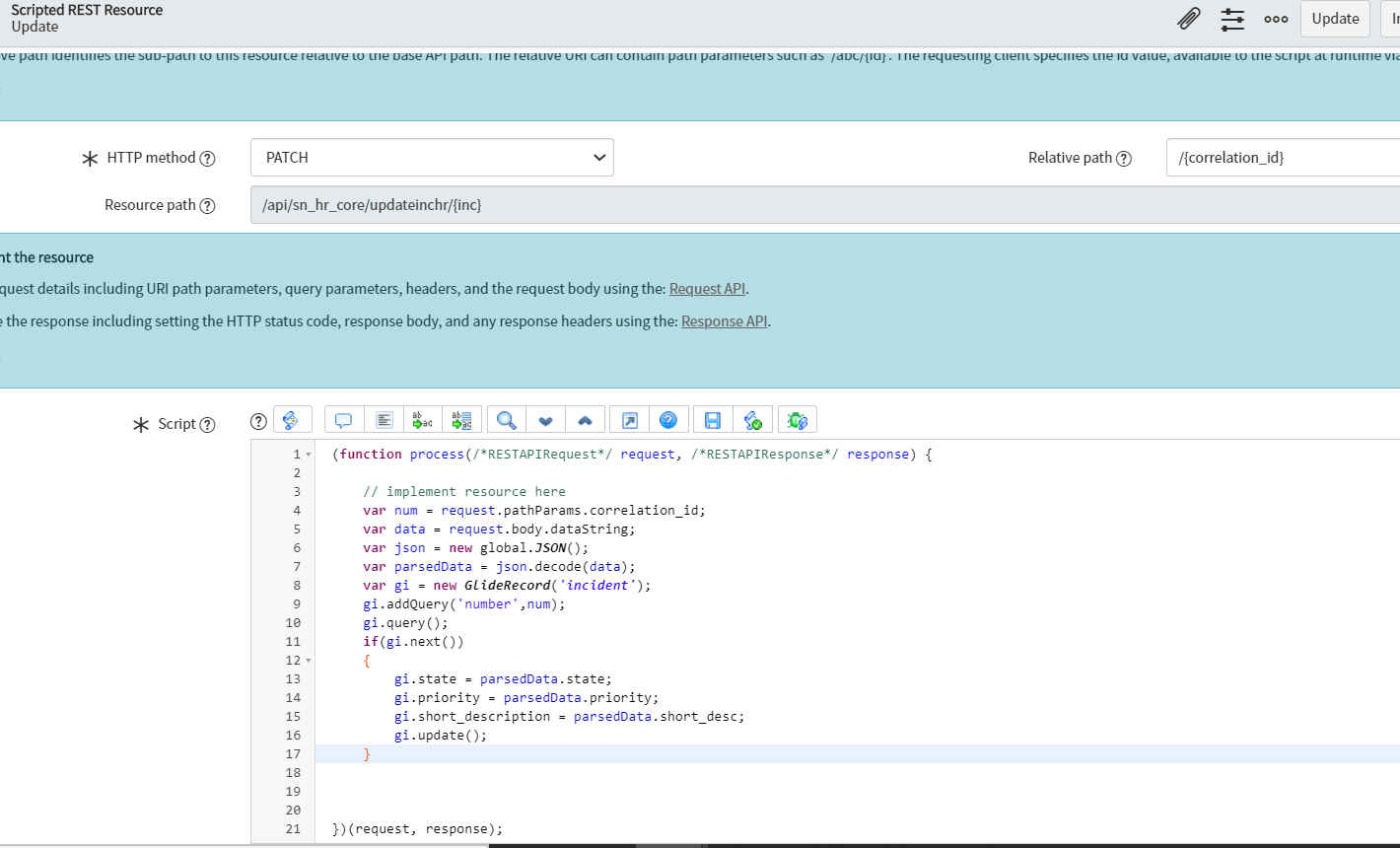Navigate up with the chevron-up editor icon

pyautogui.click(x=586, y=419)
